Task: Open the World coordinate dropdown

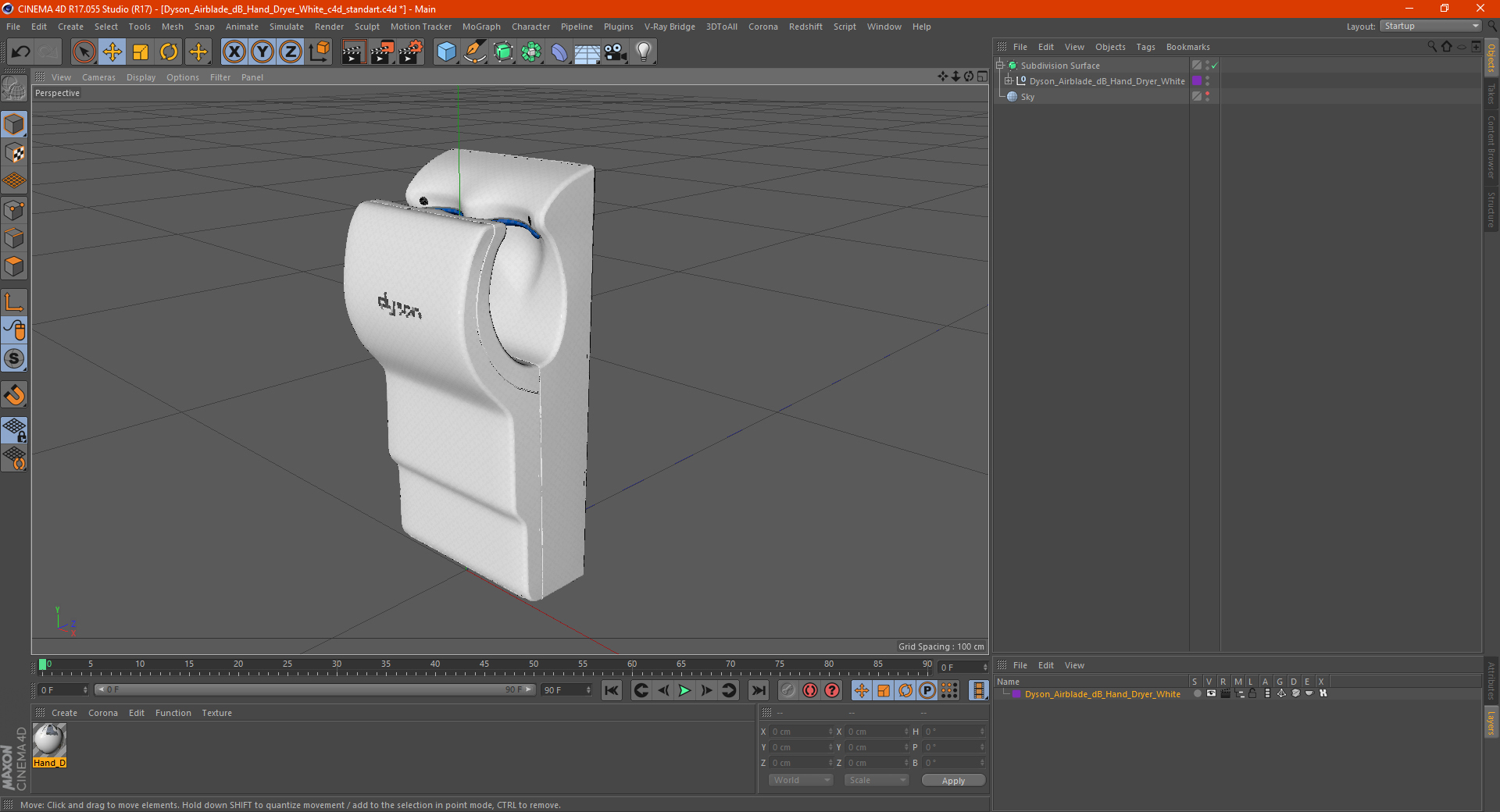Action: coord(801,780)
